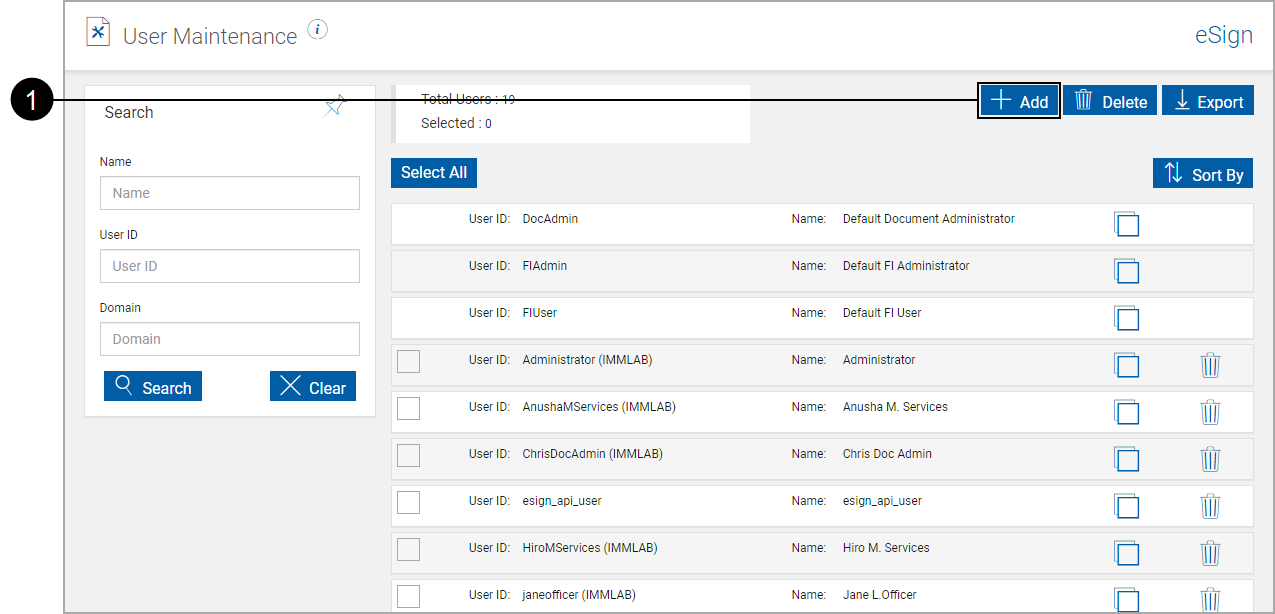Screen dimensions: 1275x614
Task: Click the Selected : 0 counter text
Action: coord(456,124)
